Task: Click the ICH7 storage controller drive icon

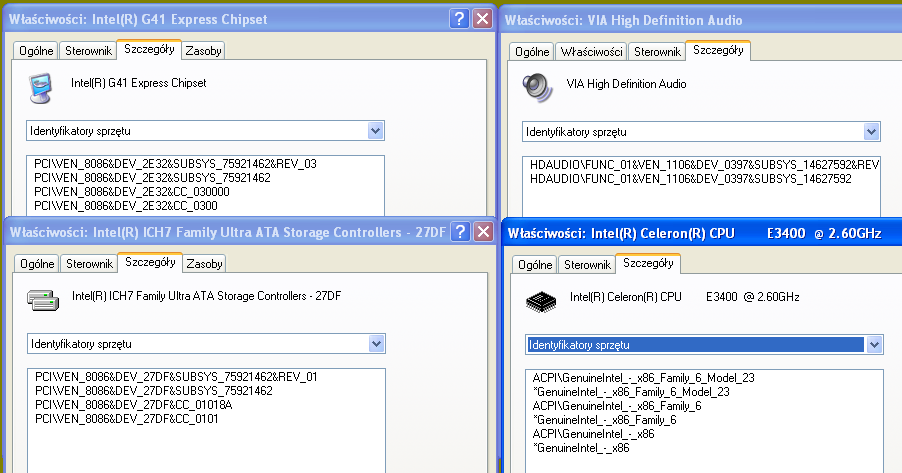Action: tap(43, 300)
